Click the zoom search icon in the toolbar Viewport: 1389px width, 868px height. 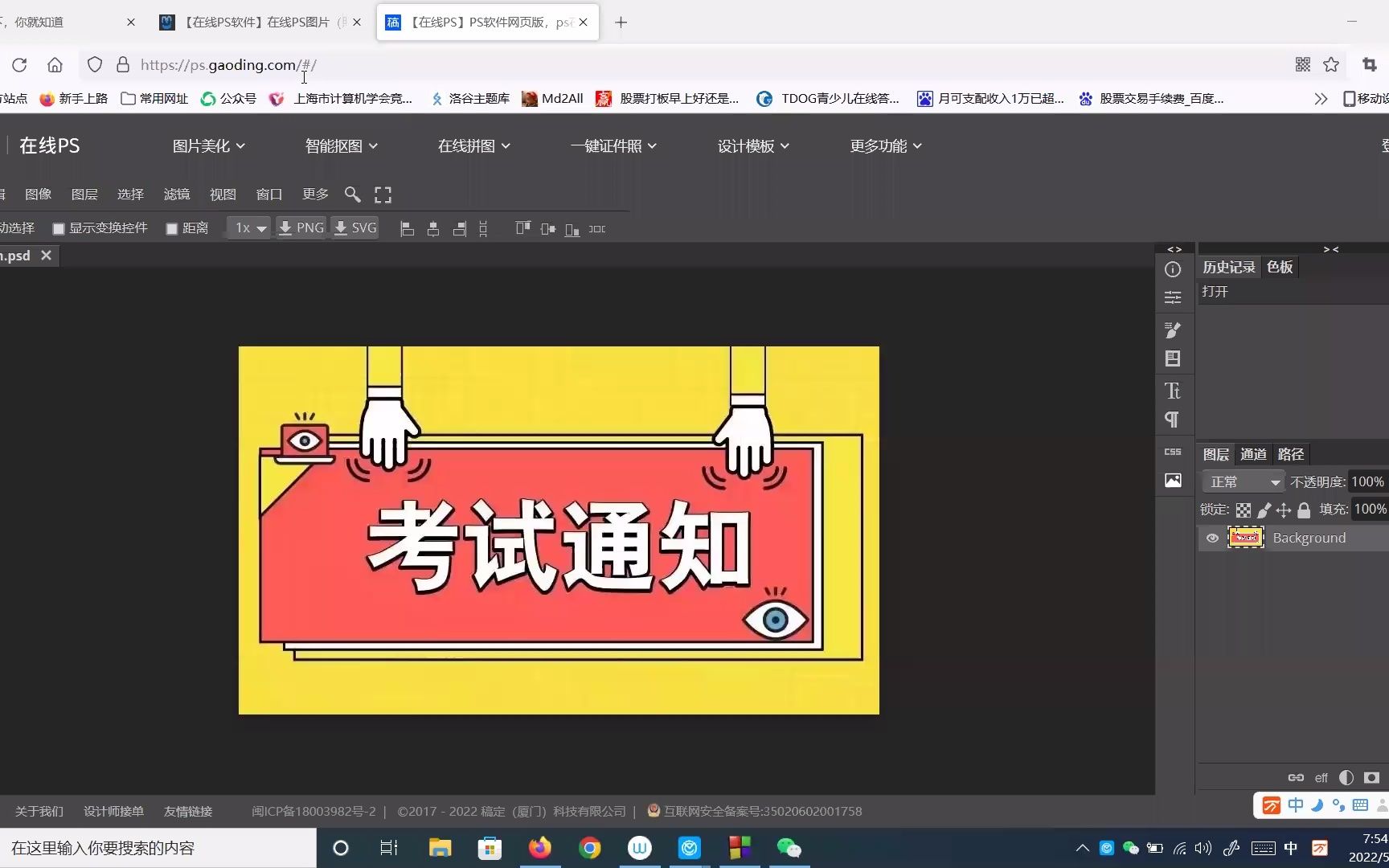tap(352, 194)
